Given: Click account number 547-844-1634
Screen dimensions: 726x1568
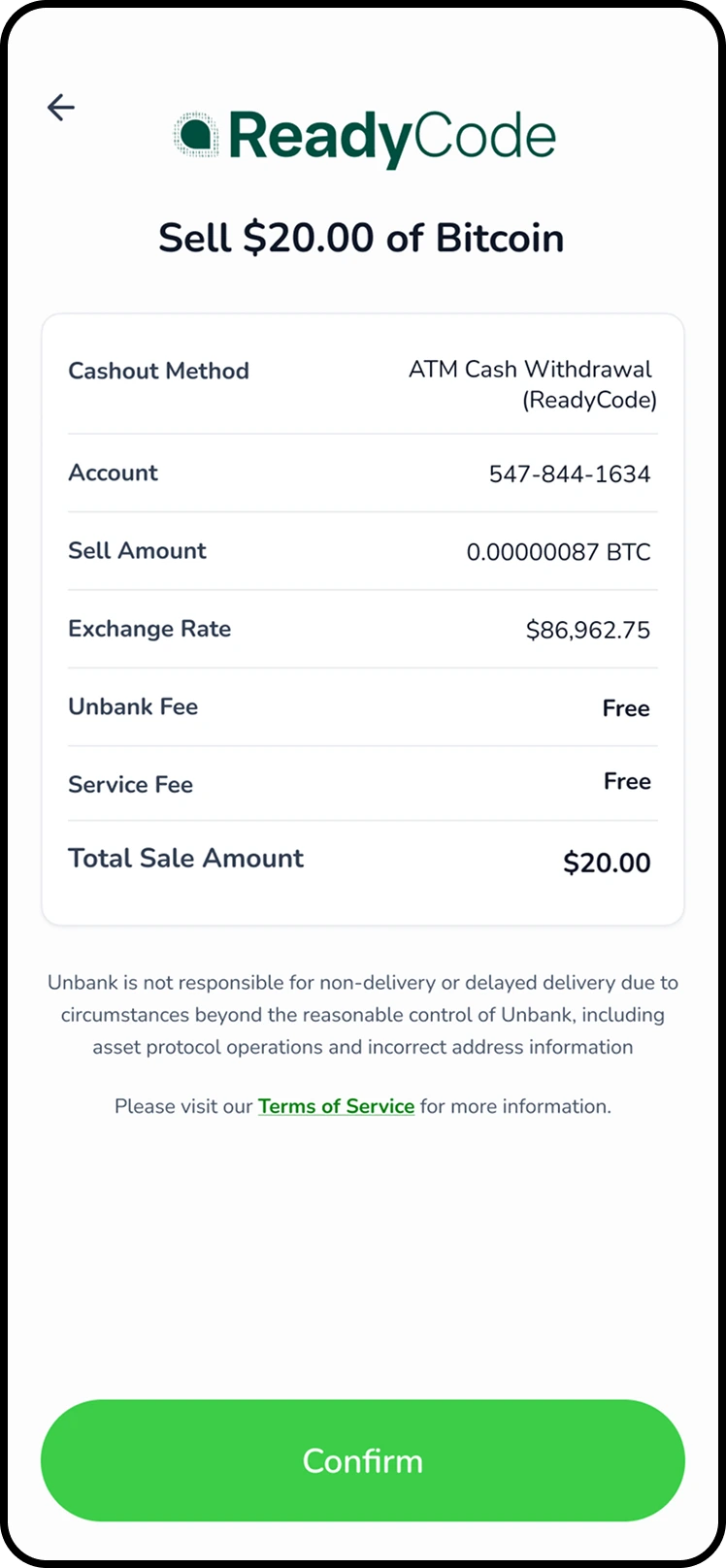Looking at the screenshot, I should 570,474.
